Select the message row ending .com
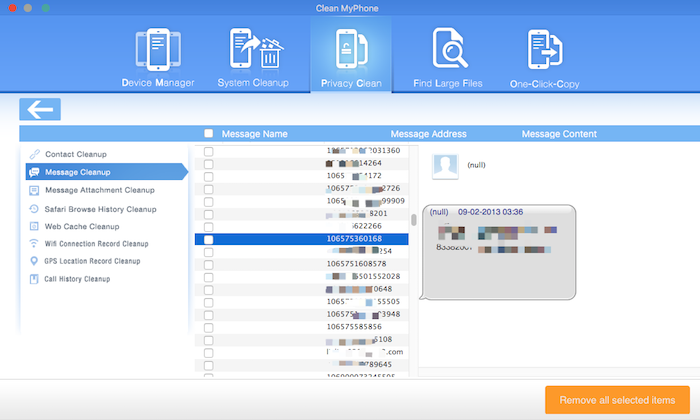 [x=301, y=353]
